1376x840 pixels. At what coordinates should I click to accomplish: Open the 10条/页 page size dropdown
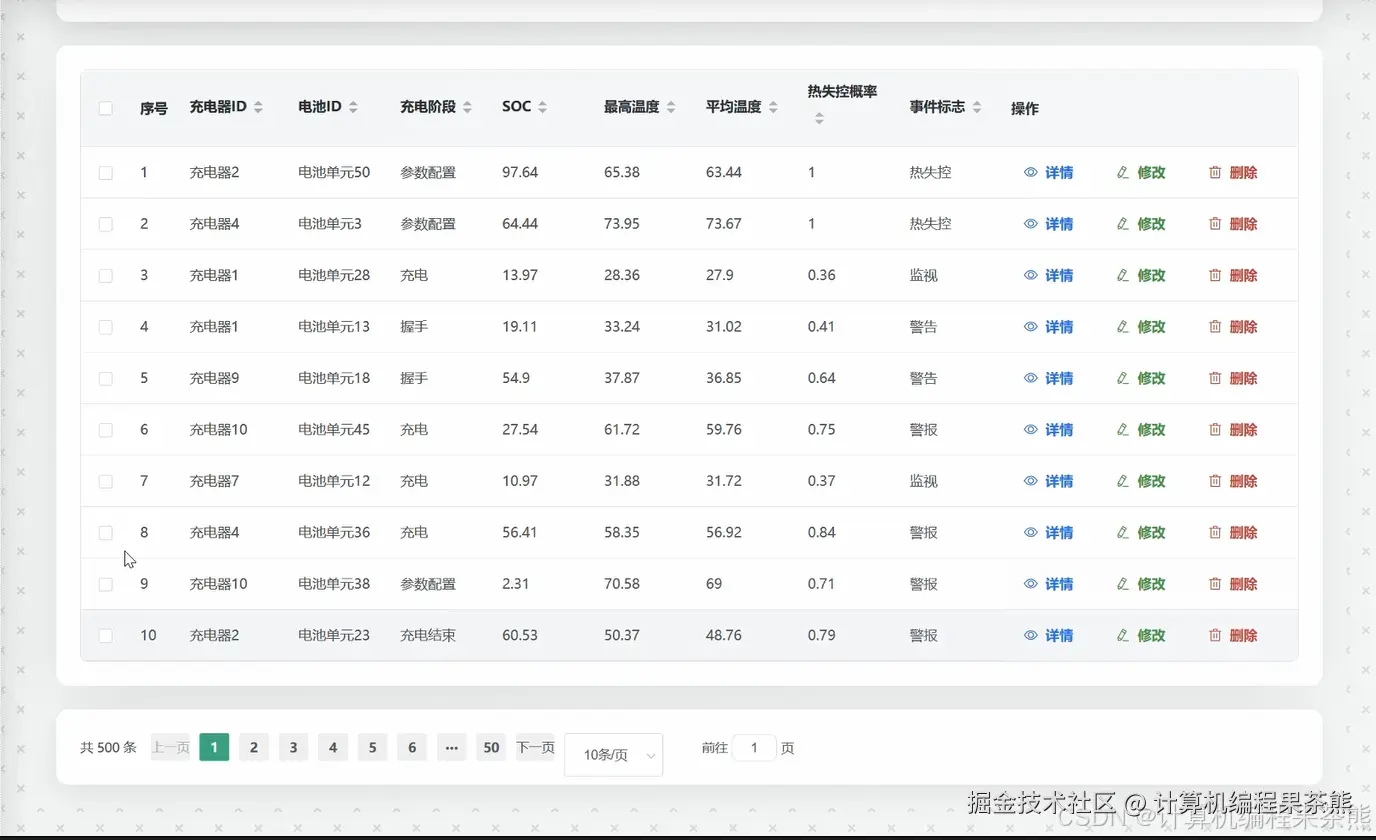613,754
